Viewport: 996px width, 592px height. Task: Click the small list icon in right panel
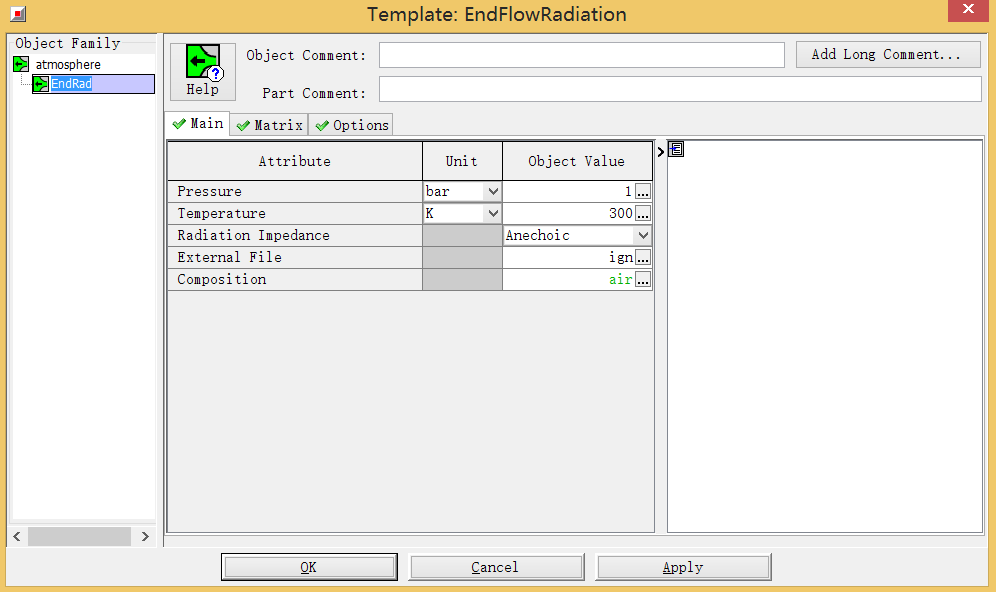pos(676,150)
